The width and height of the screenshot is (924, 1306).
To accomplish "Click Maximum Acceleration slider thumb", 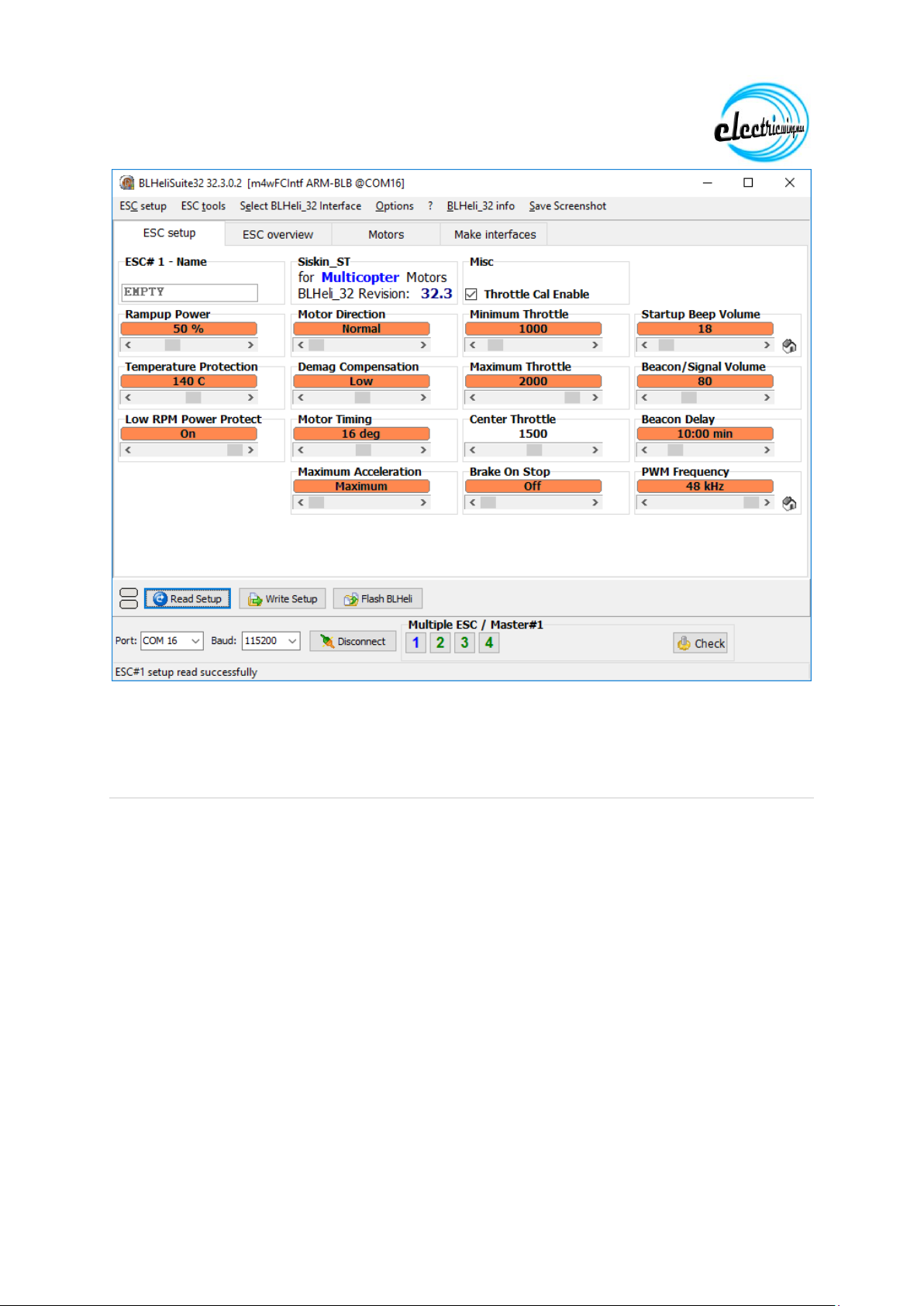I will point(316,503).
